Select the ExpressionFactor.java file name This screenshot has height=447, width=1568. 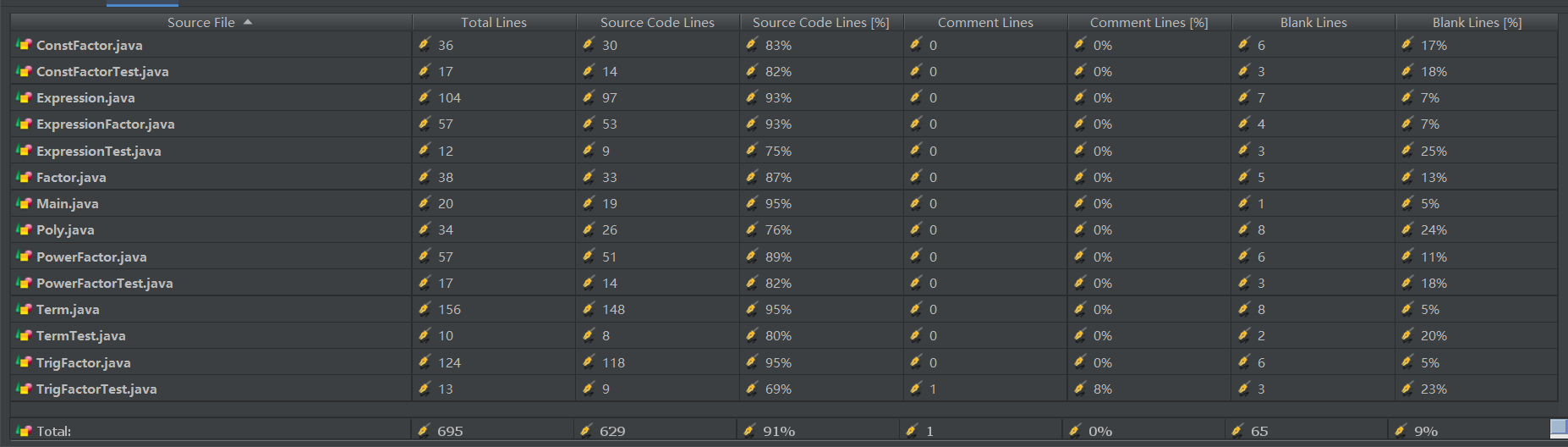click(105, 124)
